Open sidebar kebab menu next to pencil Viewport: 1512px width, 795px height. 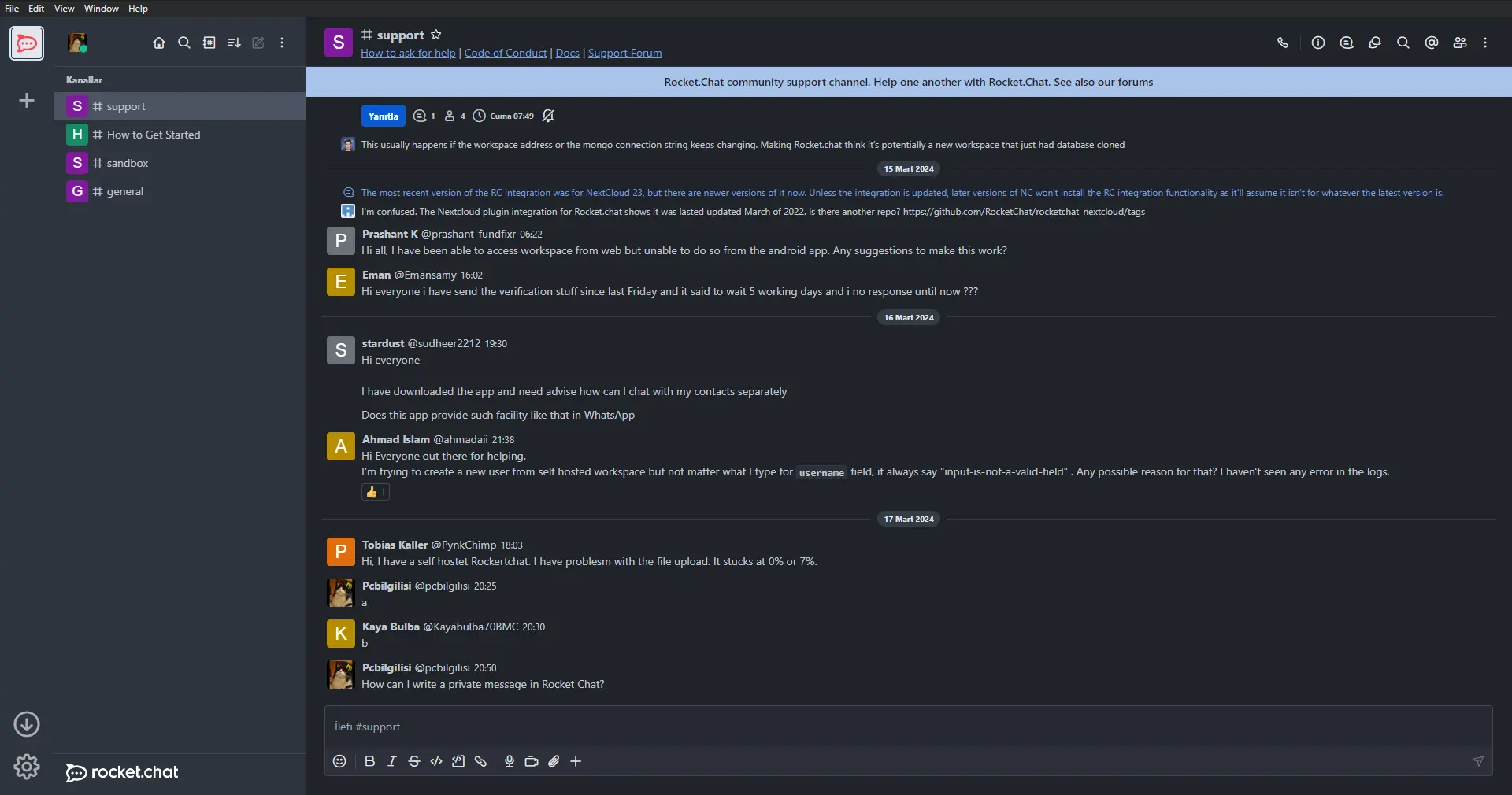pos(282,43)
